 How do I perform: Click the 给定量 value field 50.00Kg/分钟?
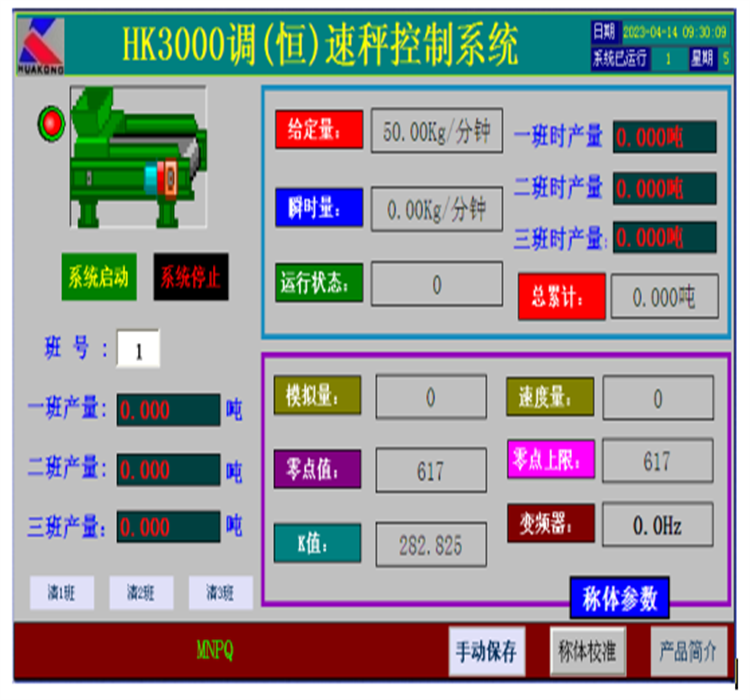click(437, 131)
